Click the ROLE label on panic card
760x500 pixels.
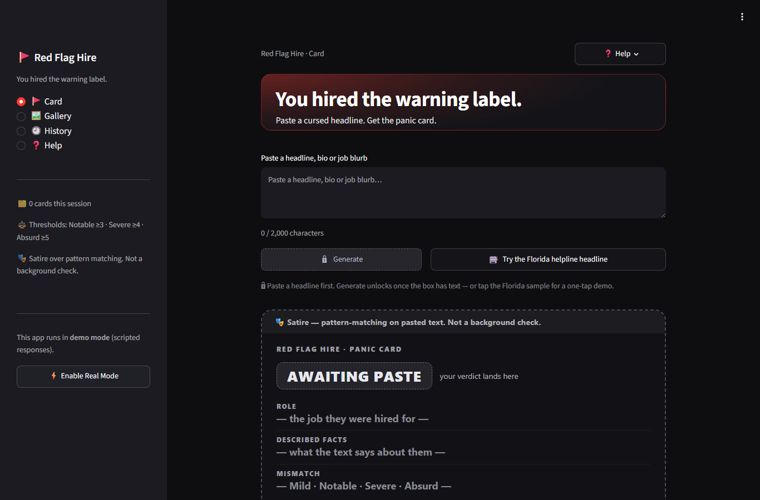(286, 406)
